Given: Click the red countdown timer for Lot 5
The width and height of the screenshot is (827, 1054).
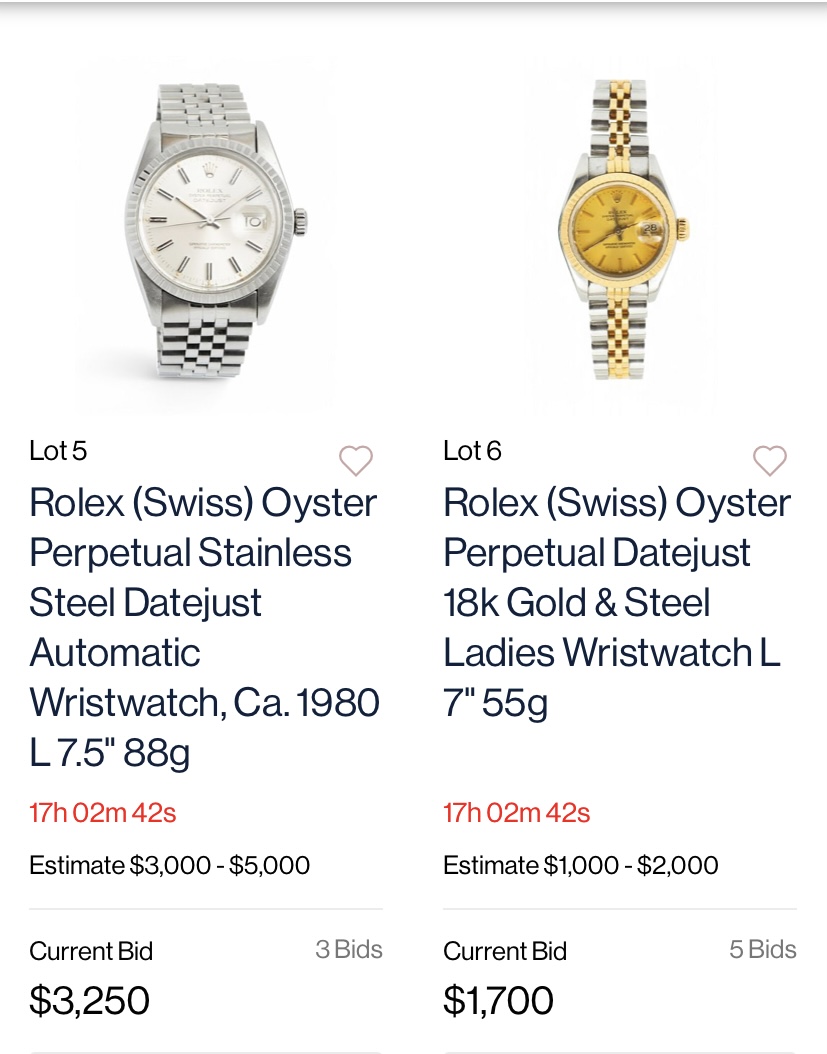Looking at the screenshot, I should tap(103, 813).
